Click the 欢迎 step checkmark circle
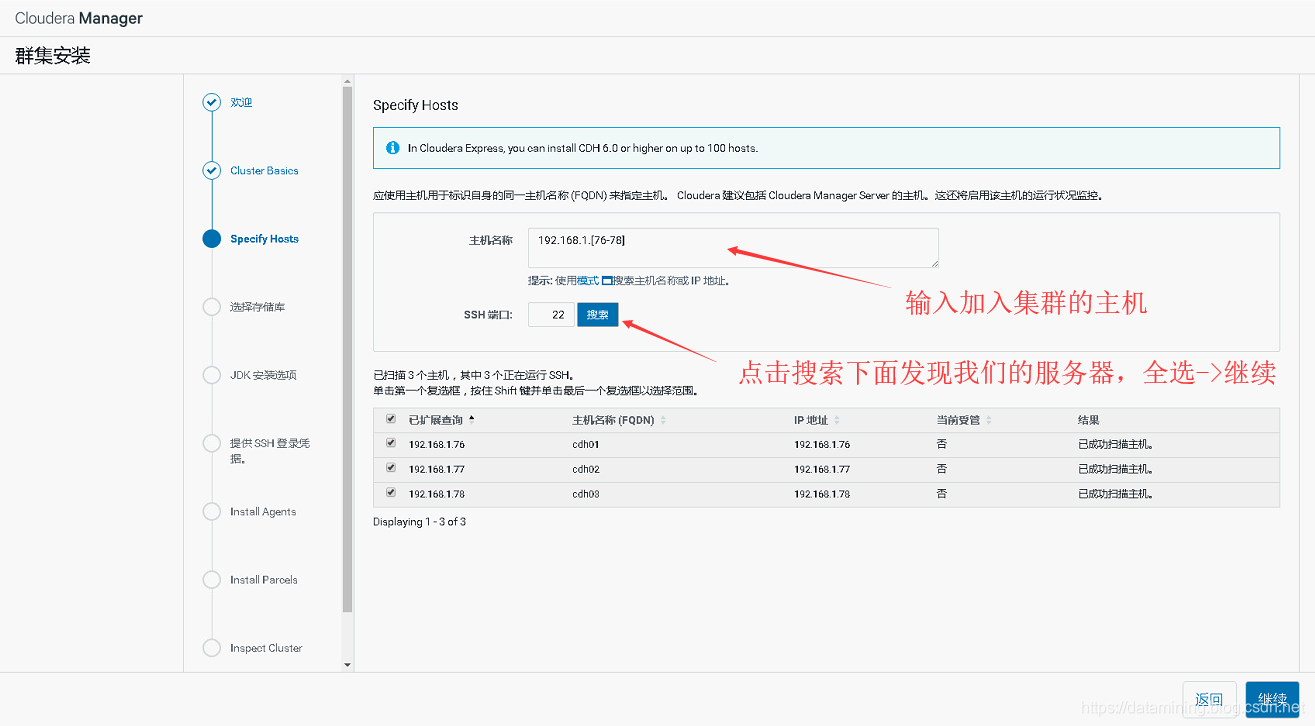This screenshot has width=1315, height=726. tap(211, 102)
